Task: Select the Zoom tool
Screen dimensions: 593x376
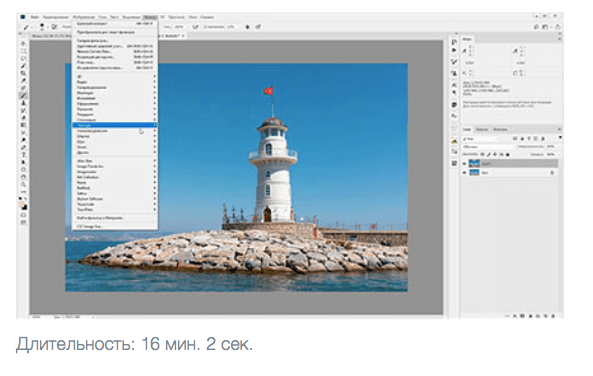Action: tap(23, 184)
